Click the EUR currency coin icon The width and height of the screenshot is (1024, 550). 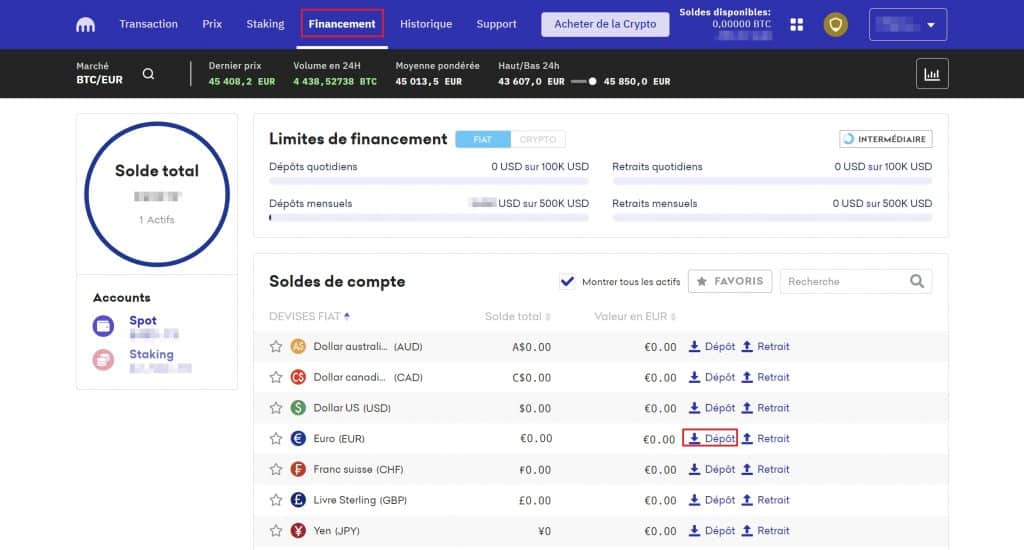click(298, 439)
